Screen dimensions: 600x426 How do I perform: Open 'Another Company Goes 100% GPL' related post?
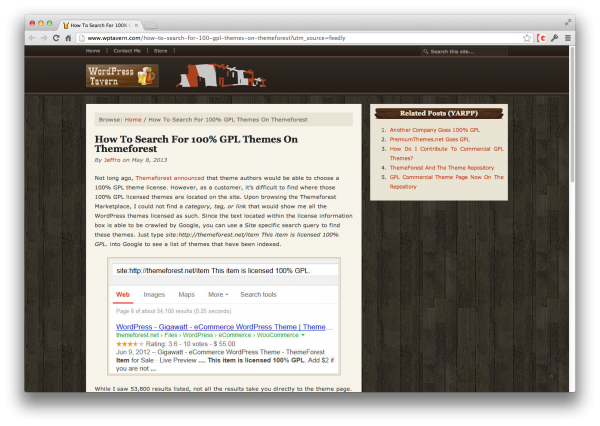(x=437, y=130)
